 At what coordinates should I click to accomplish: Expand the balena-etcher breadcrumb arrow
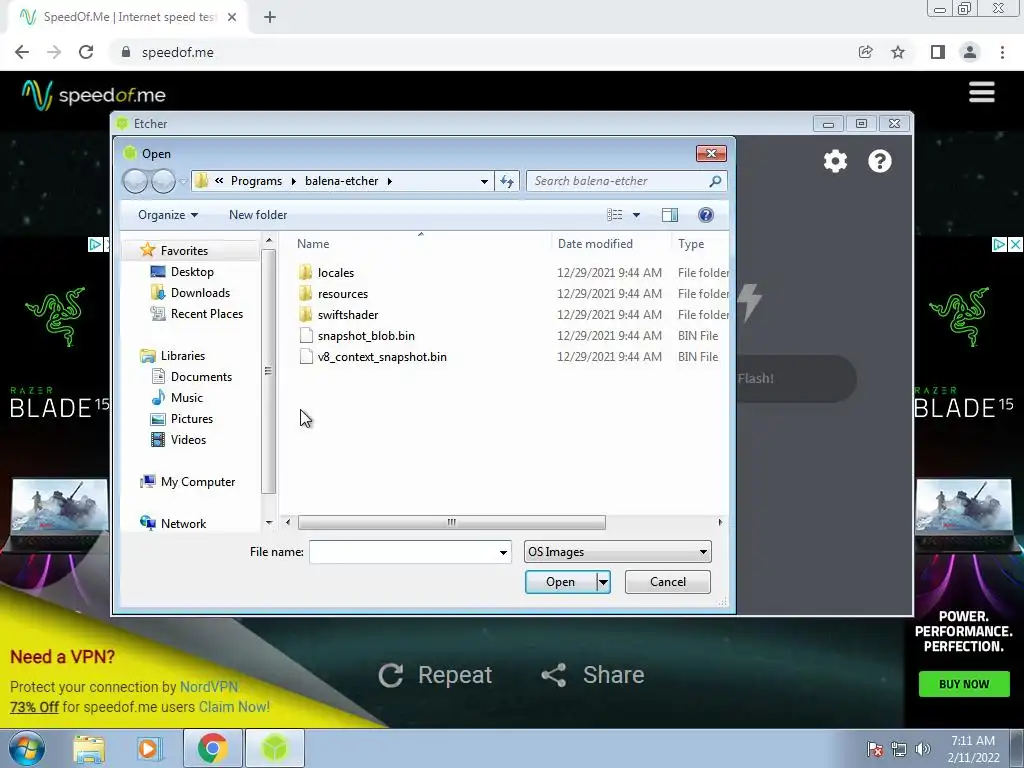tap(390, 181)
